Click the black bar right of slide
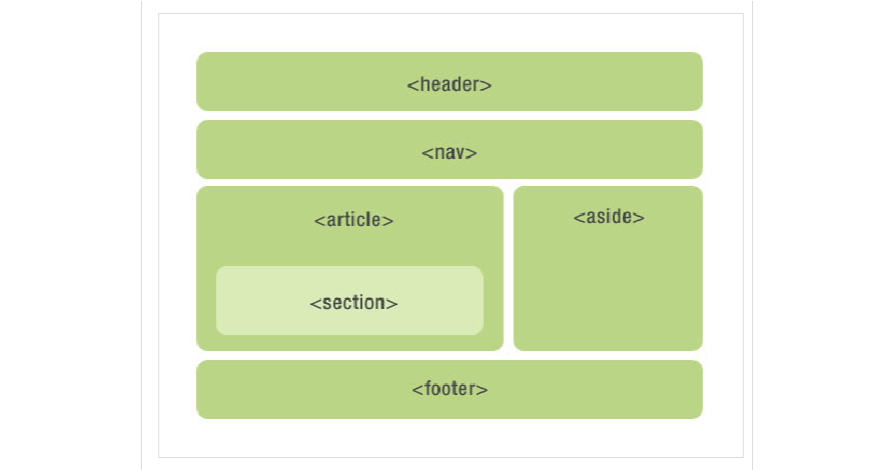 tap(822, 235)
